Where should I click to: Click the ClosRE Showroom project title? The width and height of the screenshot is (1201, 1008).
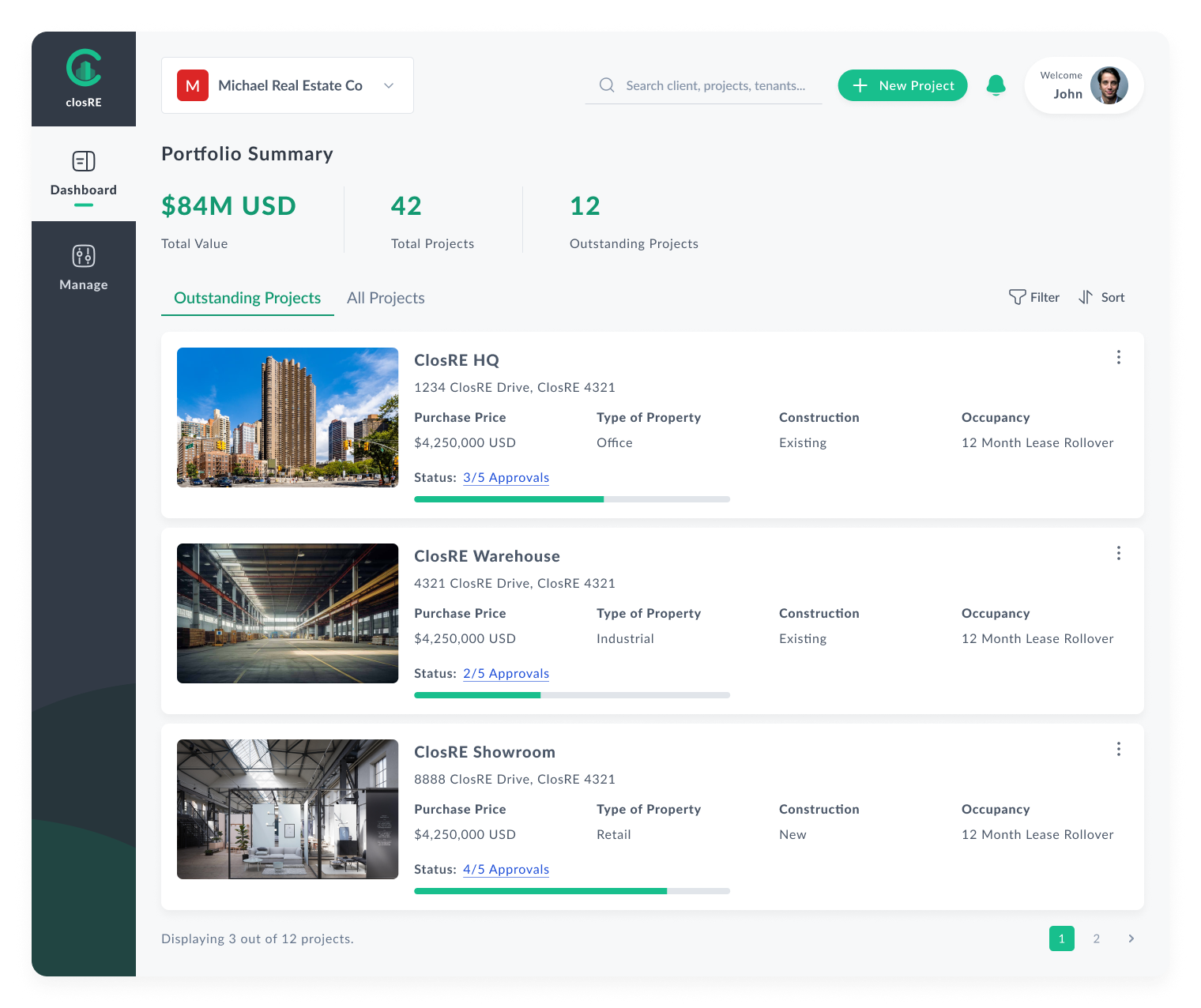pyautogui.click(x=485, y=752)
